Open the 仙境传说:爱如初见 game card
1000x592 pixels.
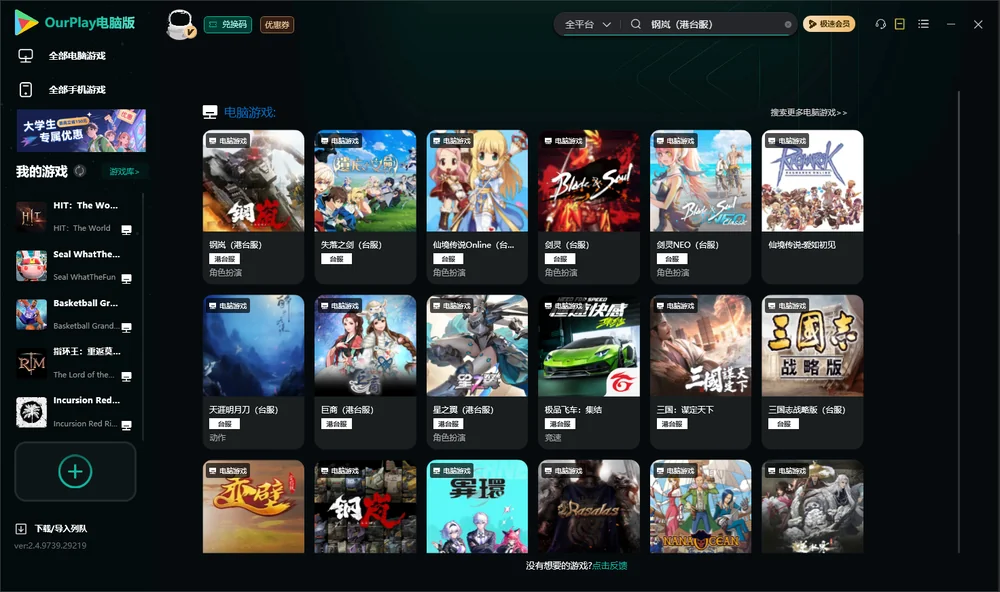812,206
